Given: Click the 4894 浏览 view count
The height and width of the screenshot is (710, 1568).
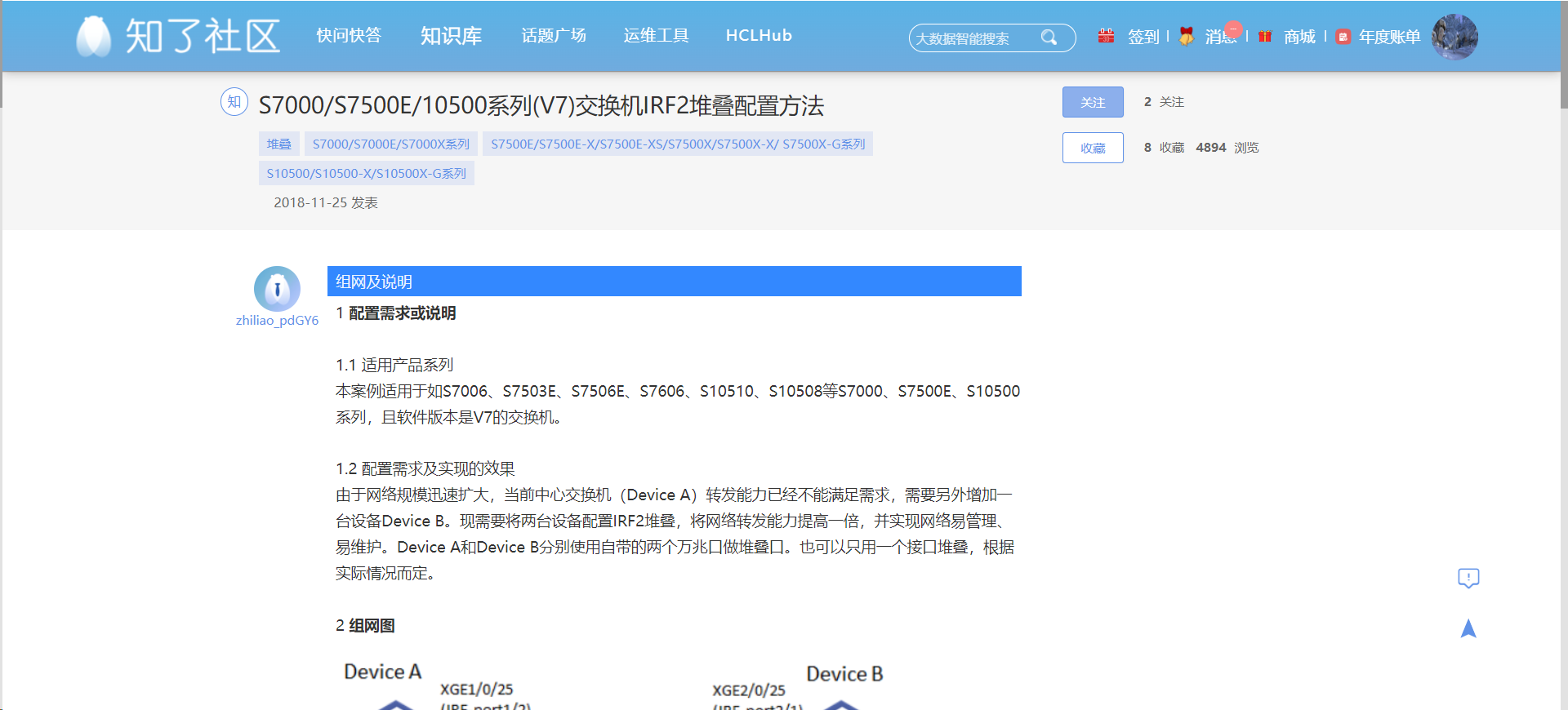Looking at the screenshot, I should (1227, 148).
